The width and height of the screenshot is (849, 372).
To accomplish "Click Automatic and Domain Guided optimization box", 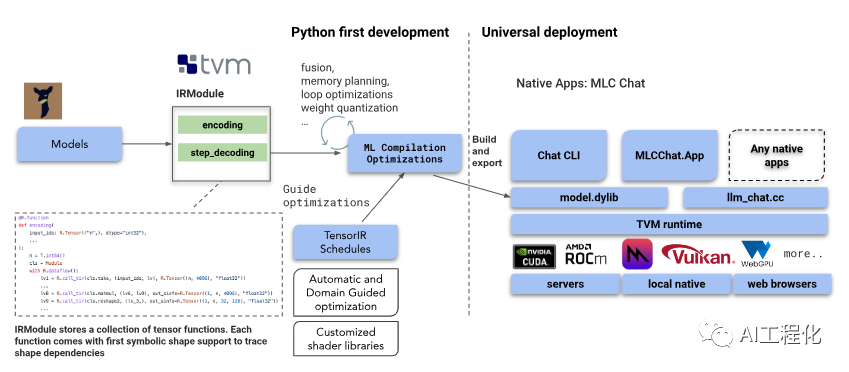I will pyautogui.click(x=345, y=292).
